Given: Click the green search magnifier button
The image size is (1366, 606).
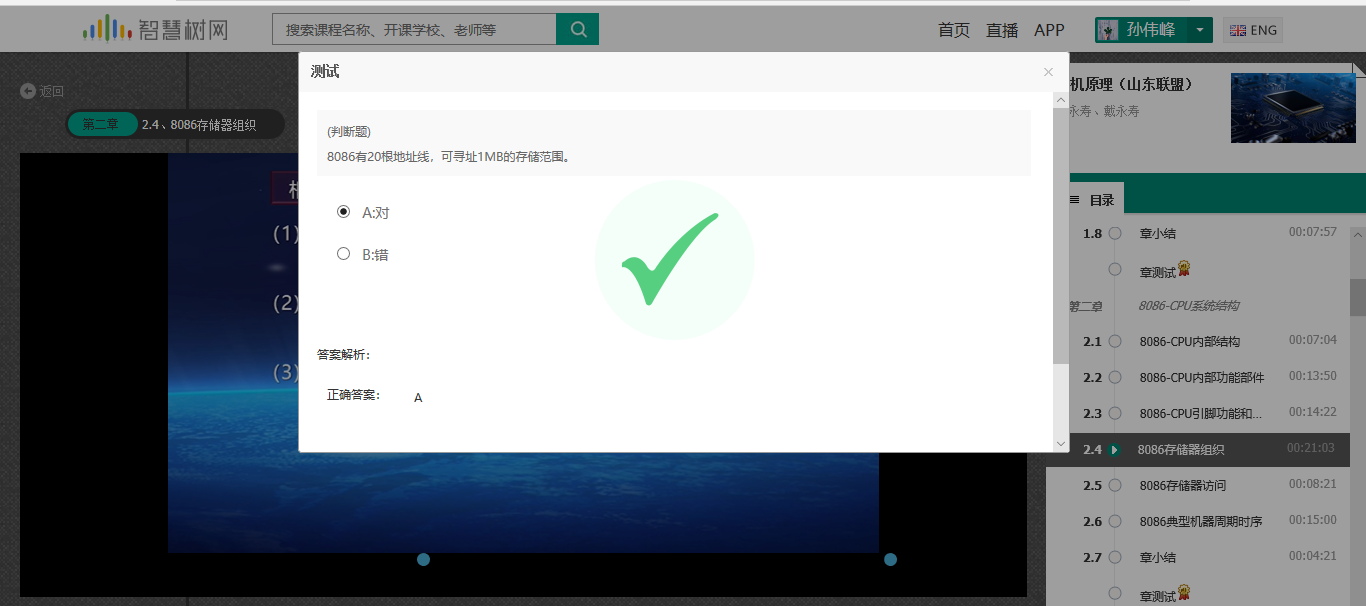Looking at the screenshot, I should (x=577, y=30).
